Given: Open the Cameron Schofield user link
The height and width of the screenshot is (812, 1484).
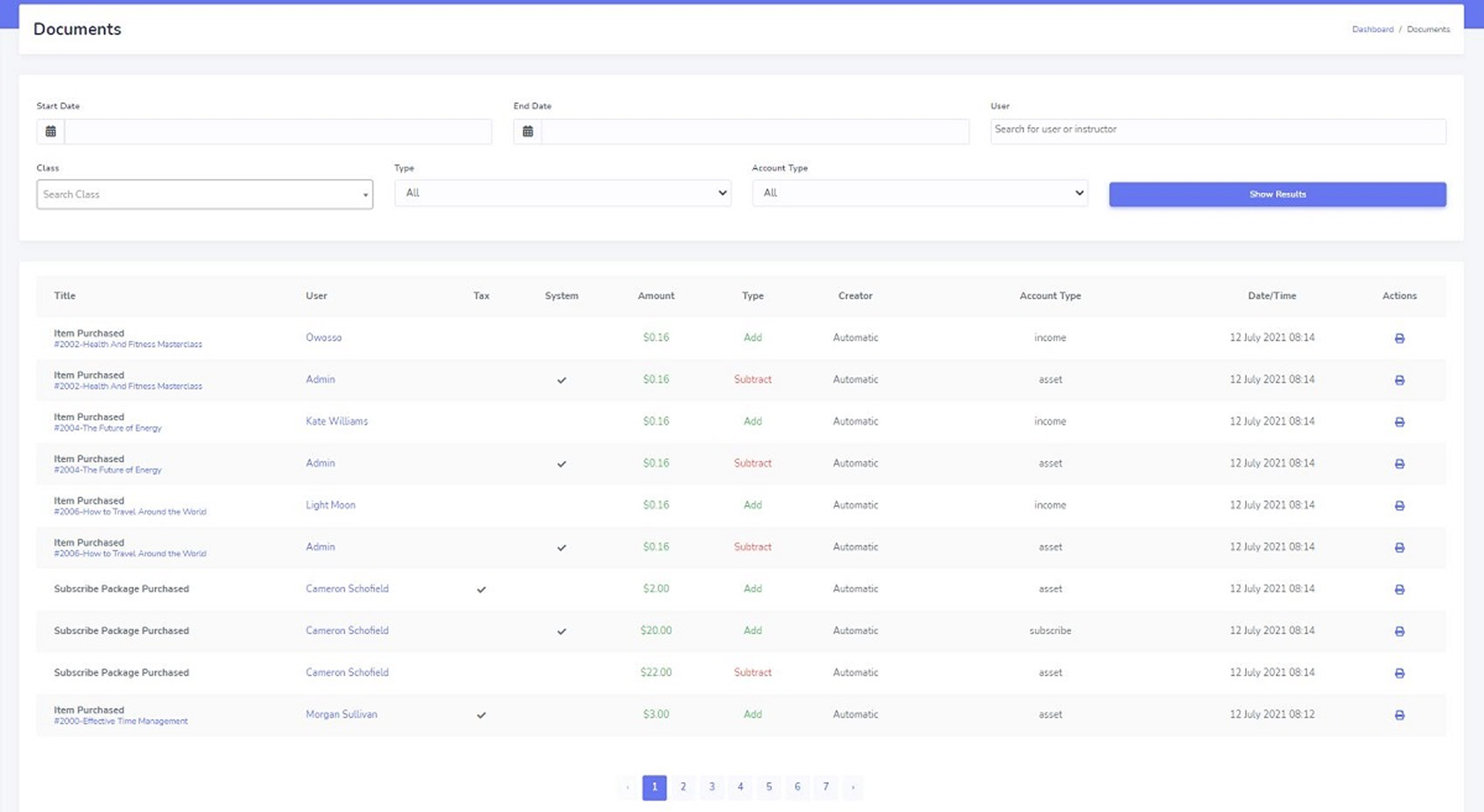Looking at the screenshot, I should point(347,589).
